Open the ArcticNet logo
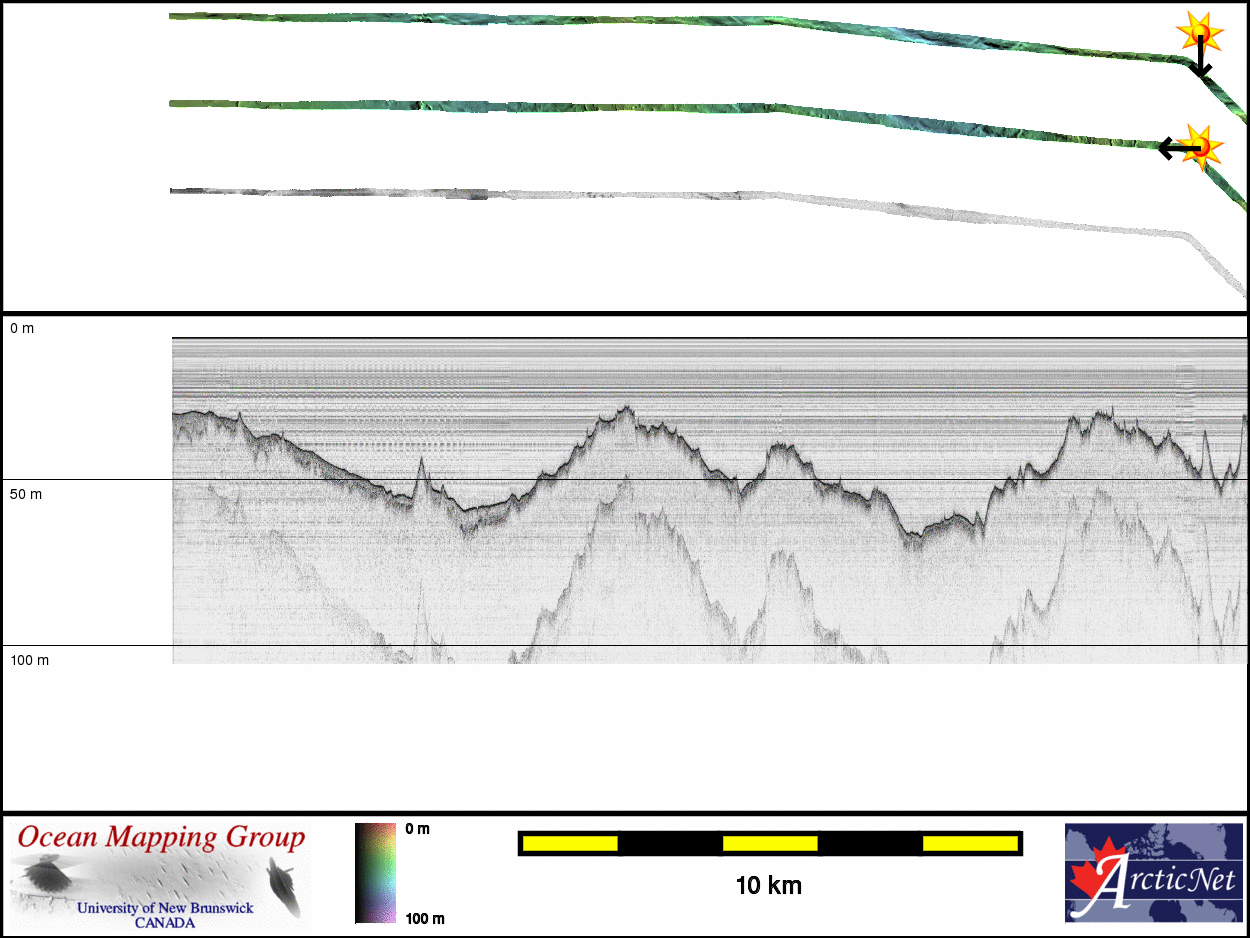The height and width of the screenshot is (938, 1250). [x=1153, y=873]
